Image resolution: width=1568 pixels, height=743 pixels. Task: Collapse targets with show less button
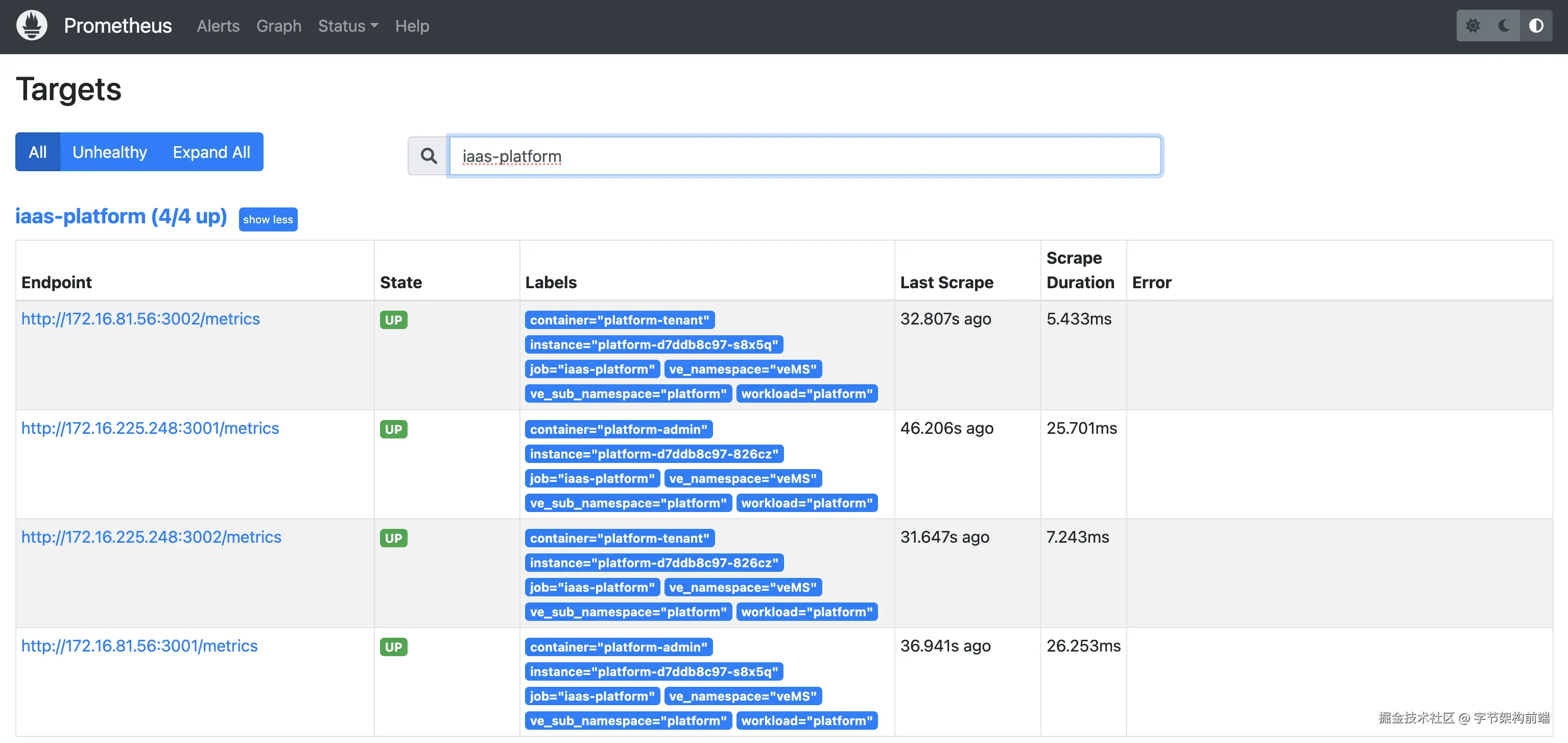tap(268, 219)
